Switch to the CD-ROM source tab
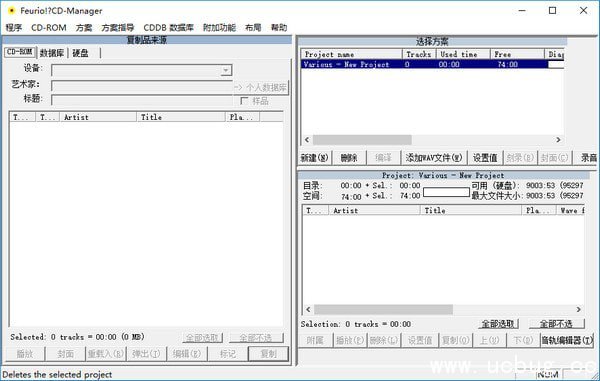 pos(20,52)
